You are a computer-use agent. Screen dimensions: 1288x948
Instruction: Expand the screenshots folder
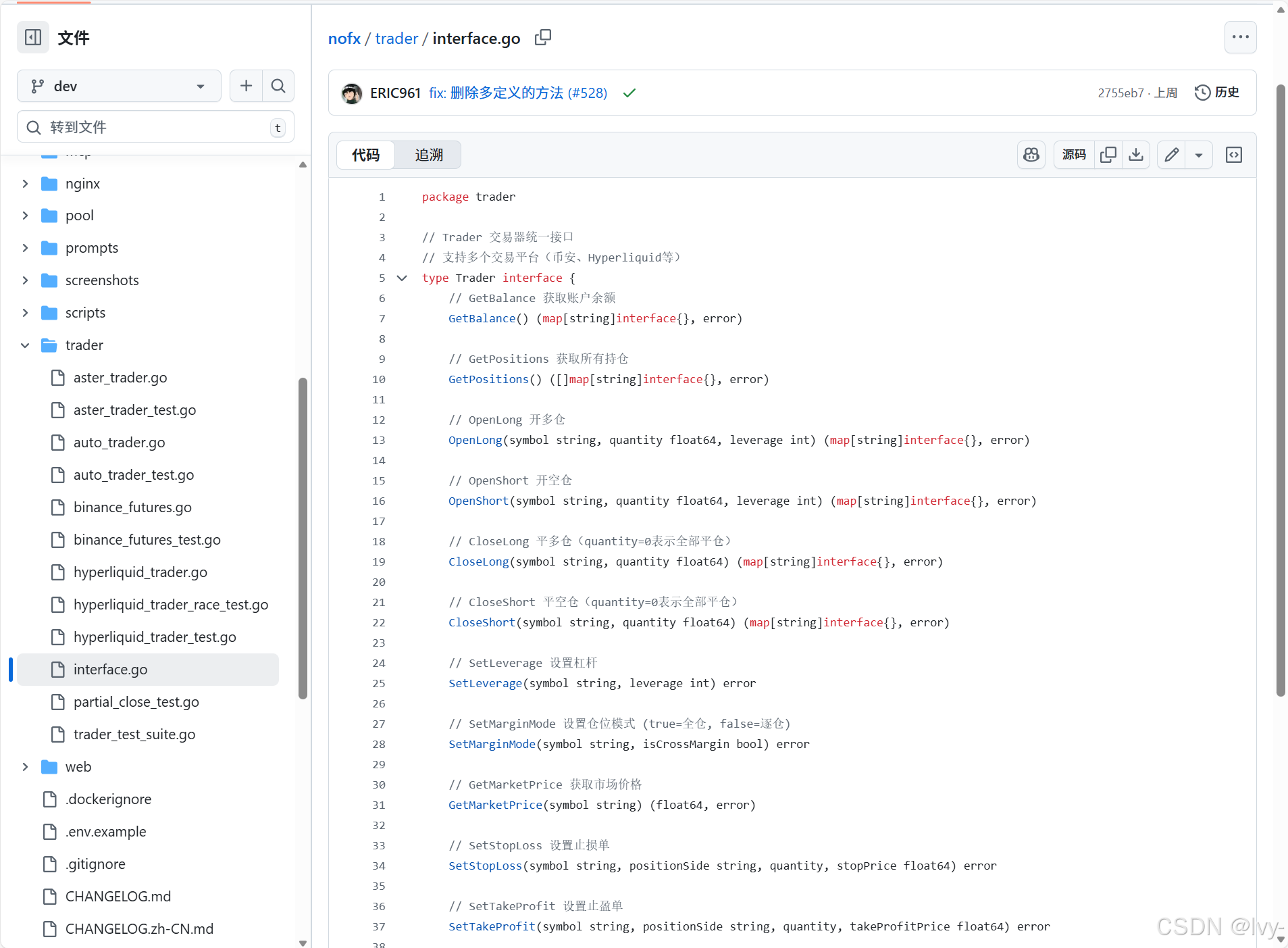(x=25, y=280)
